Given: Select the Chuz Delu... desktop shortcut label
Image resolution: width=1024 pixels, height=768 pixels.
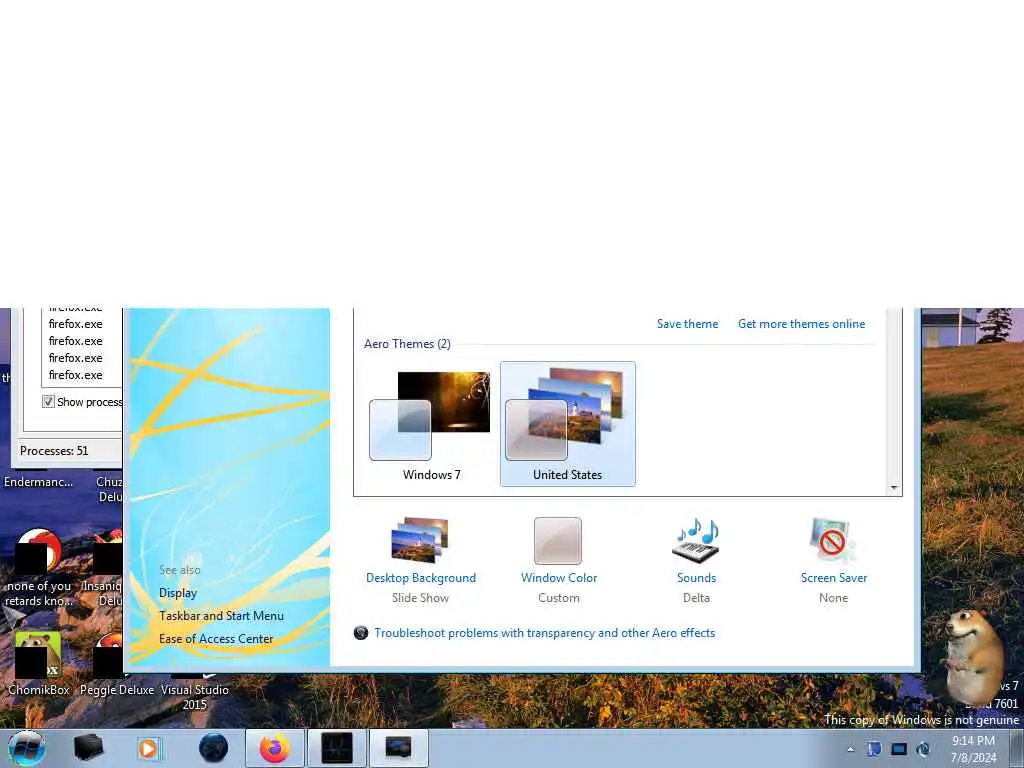Looking at the screenshot, I should click(x=109, y=489).
